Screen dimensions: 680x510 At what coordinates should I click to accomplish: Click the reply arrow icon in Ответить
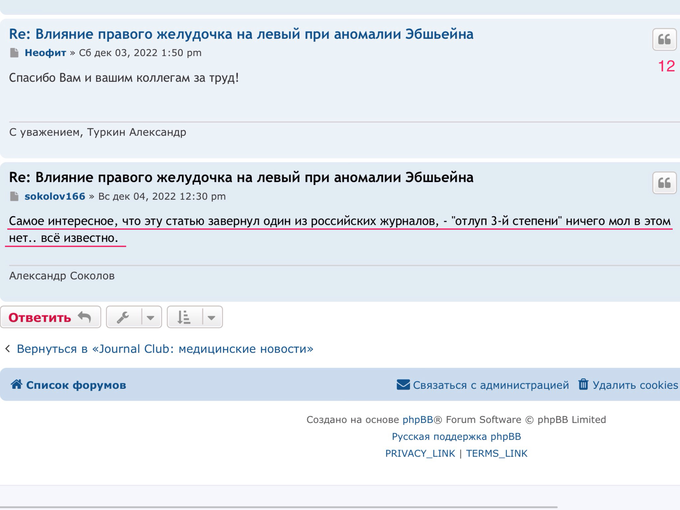(84, 317)
